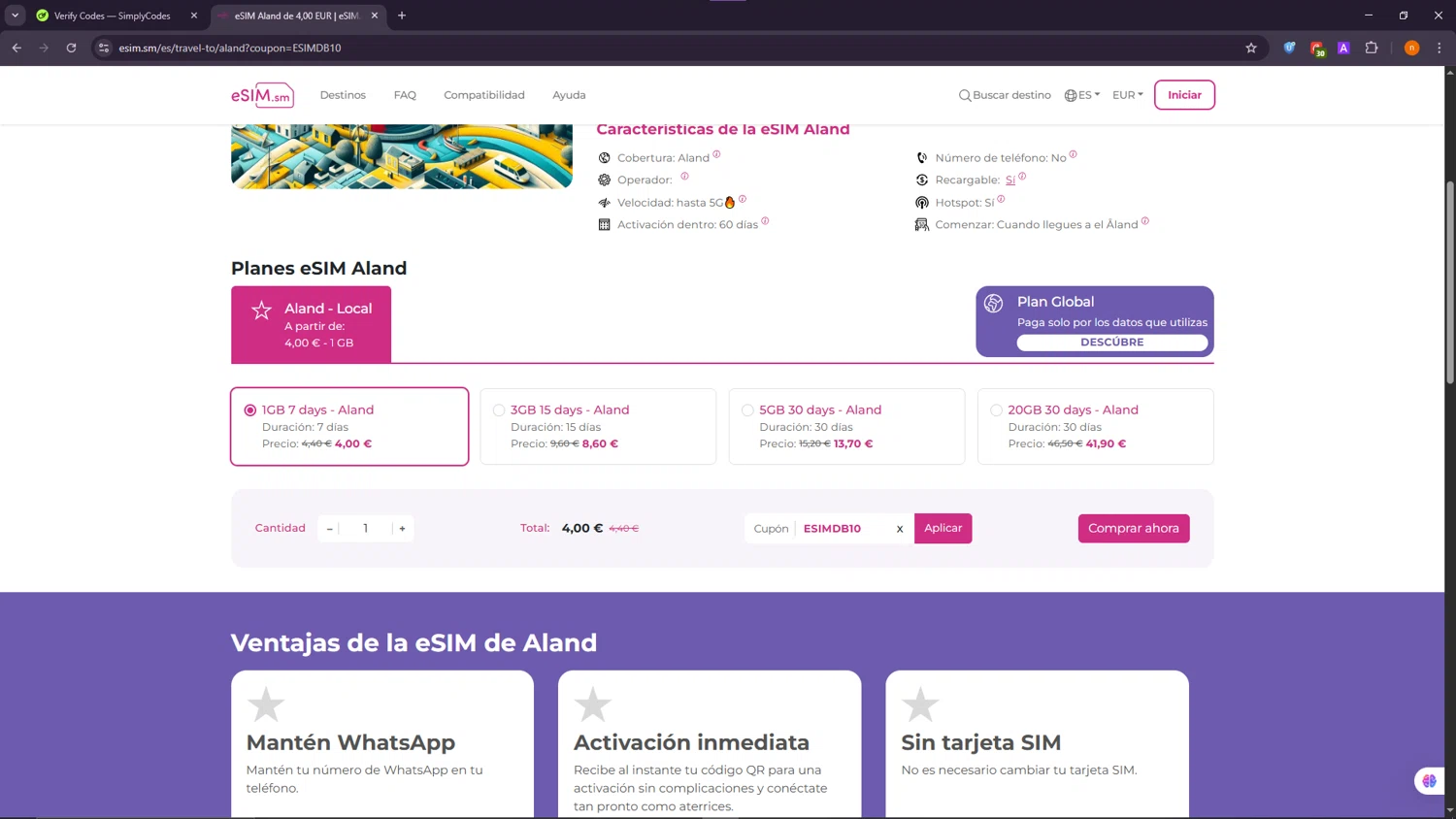Click the page vertical scrollbar
The height and width of the screenshot is (819, 1456).
coord(1450,281)
